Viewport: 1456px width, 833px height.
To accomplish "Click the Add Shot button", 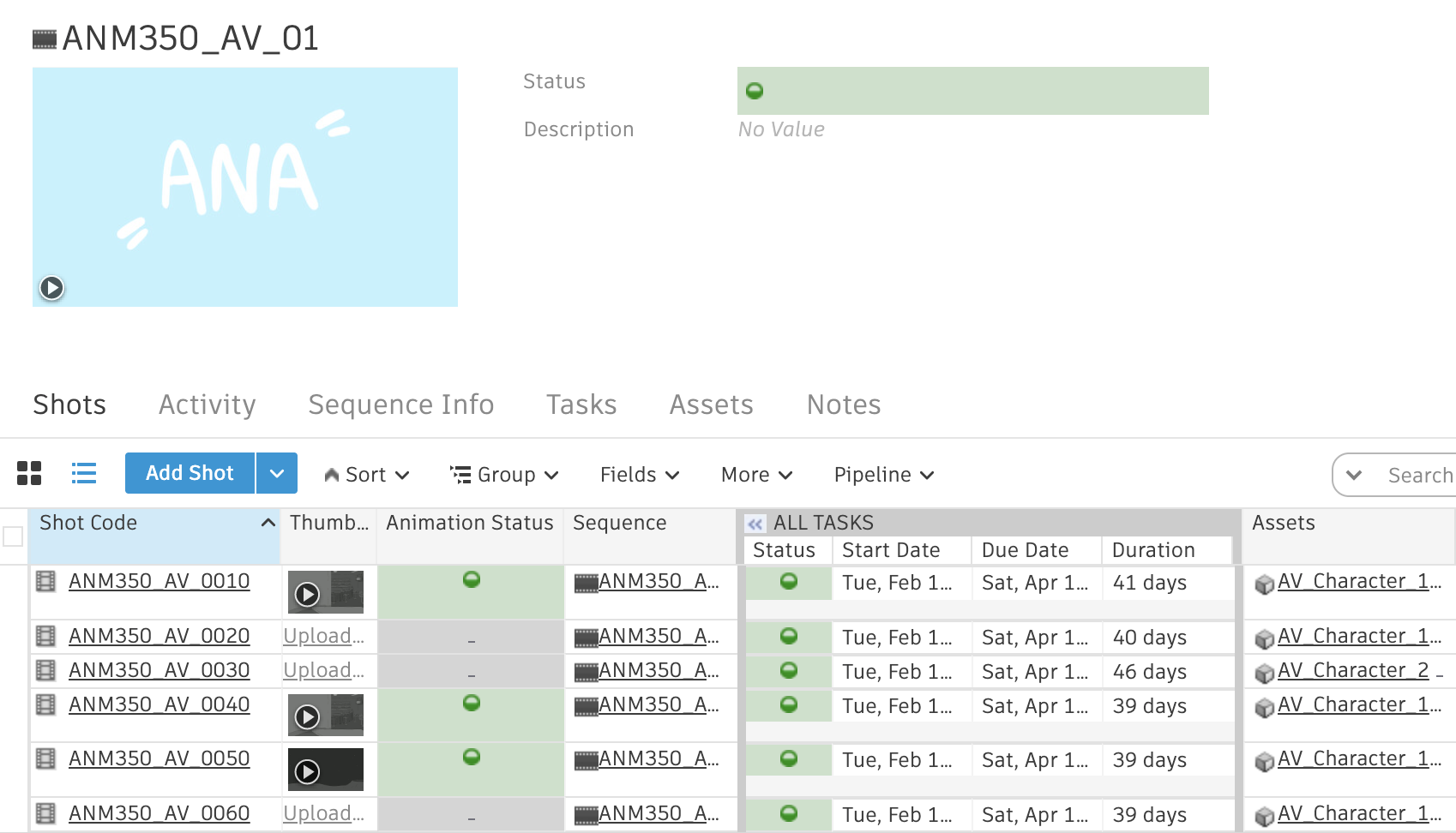I will [x=189, y=472].
